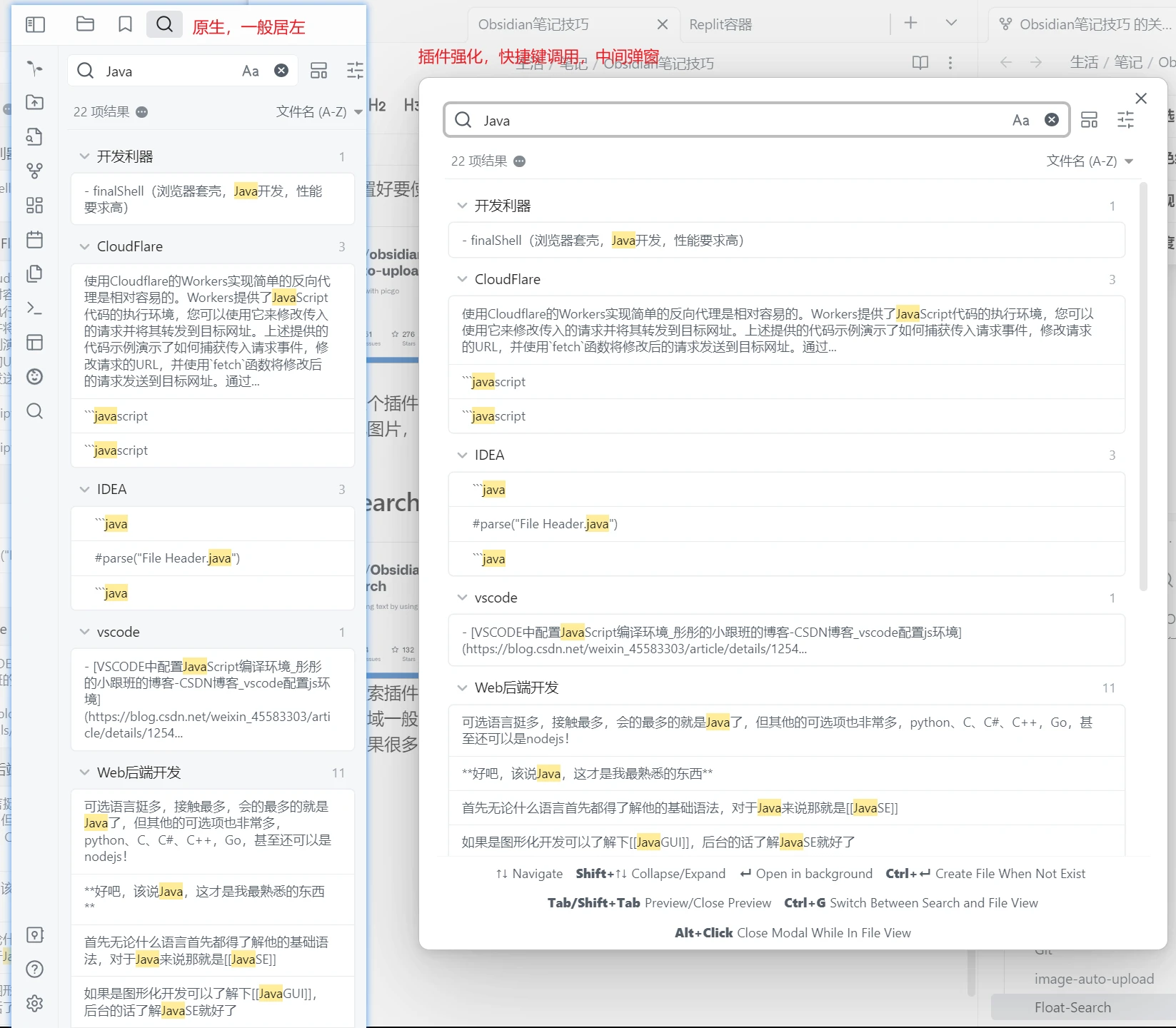Switch to reading view book icon

tap(920, 63)
